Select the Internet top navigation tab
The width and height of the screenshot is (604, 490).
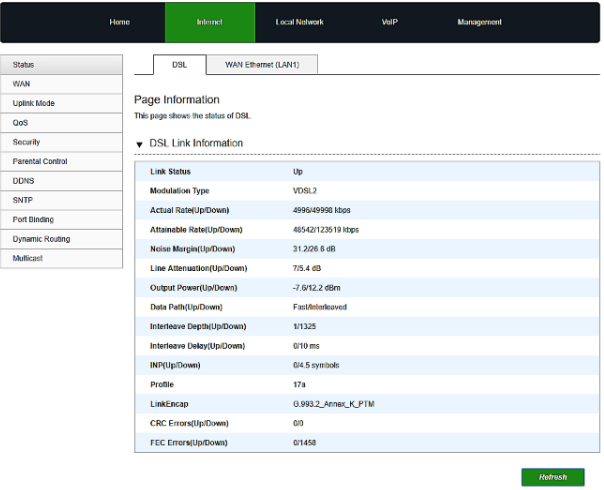pyautogui.click(x=210, y=22)
